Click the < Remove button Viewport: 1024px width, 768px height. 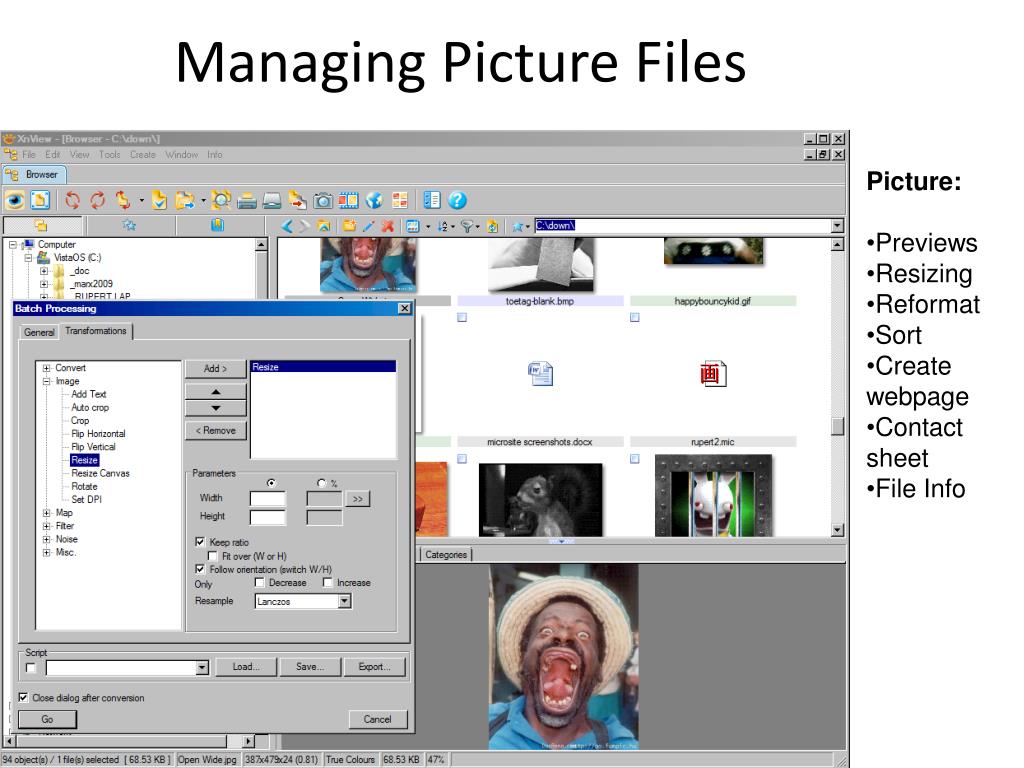tap(216, 431)
